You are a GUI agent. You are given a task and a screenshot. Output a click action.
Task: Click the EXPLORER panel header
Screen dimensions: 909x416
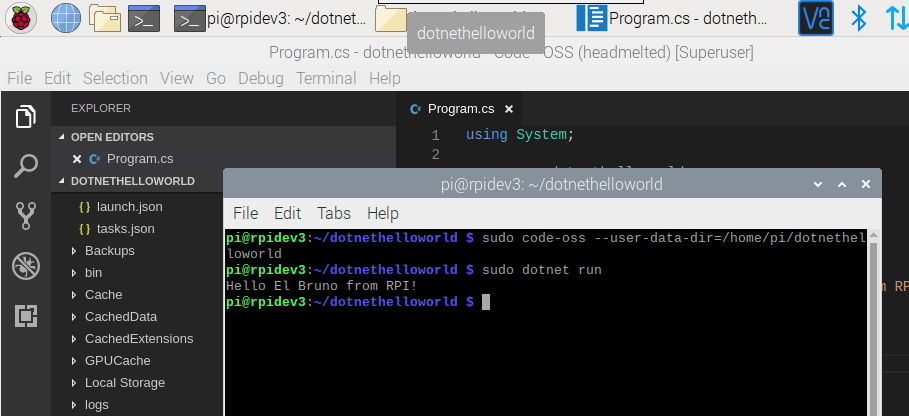101,108
